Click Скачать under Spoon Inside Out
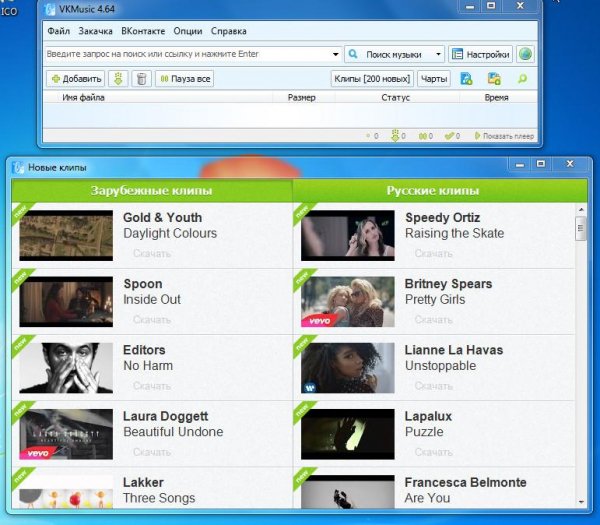 152,320
